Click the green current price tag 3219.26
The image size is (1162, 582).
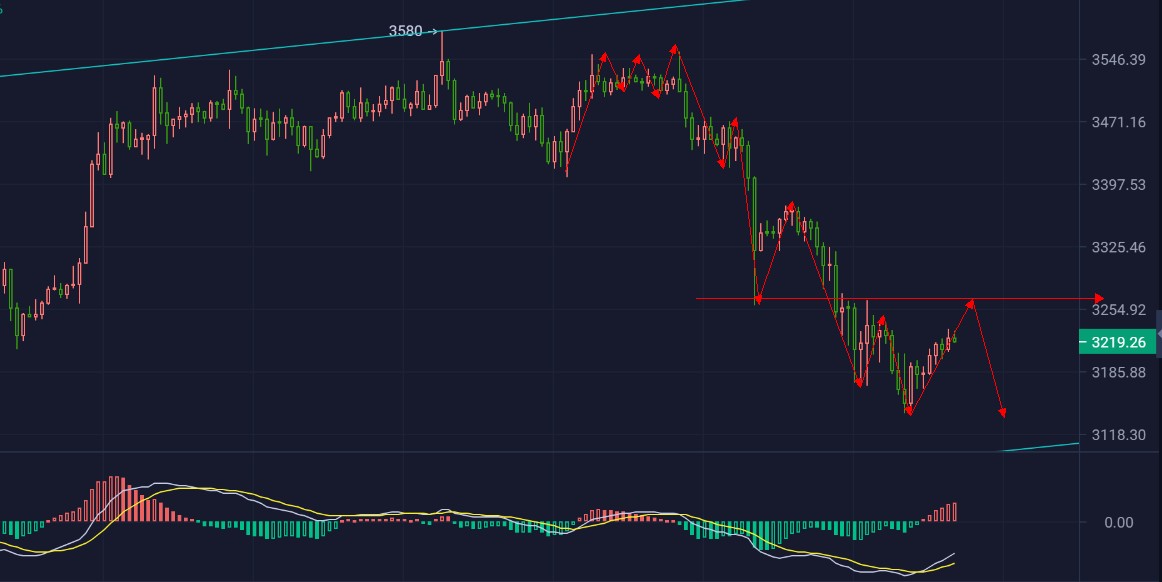click(x=1118, y=342)
